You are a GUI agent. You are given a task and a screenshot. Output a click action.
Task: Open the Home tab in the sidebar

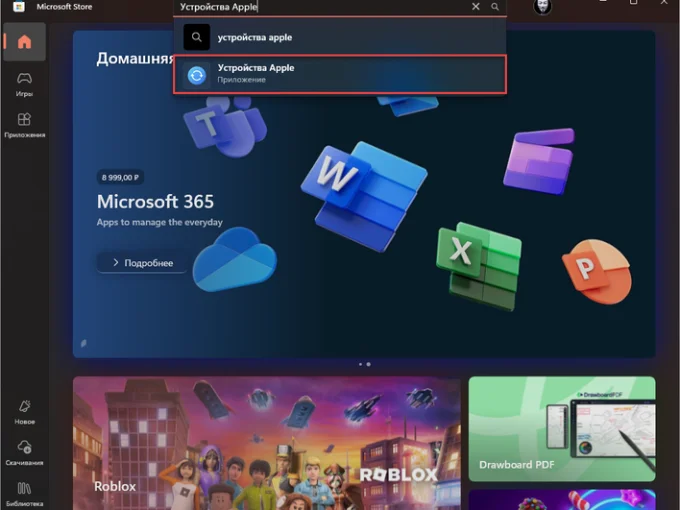[24, 42]
